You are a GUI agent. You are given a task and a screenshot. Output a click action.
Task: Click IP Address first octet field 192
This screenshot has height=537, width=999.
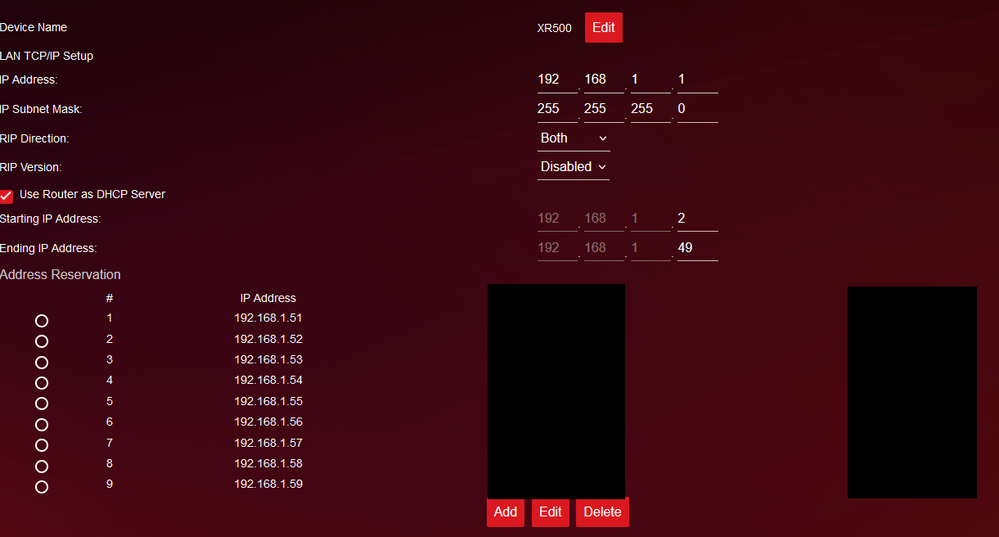click(557, 80)
